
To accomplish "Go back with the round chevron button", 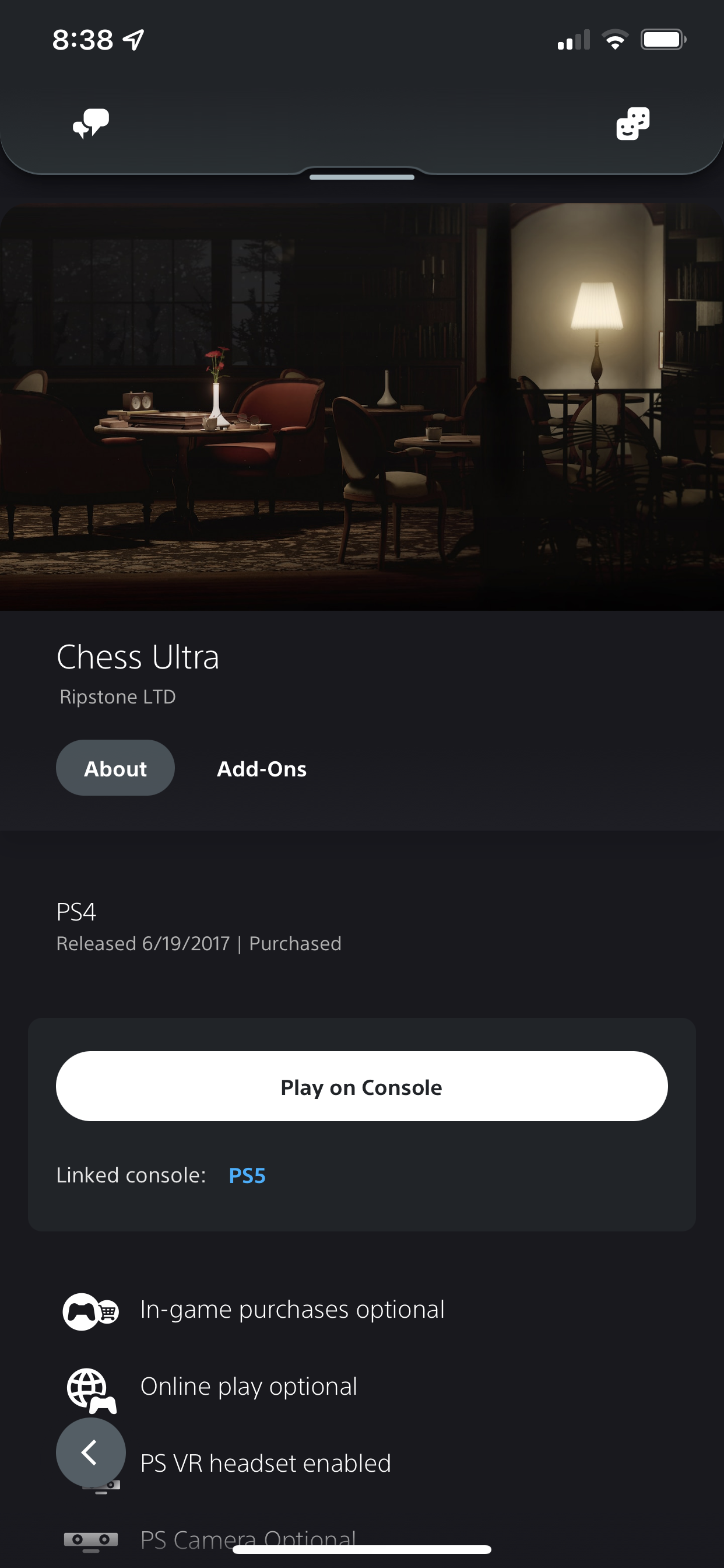I will pos(91,1452).
